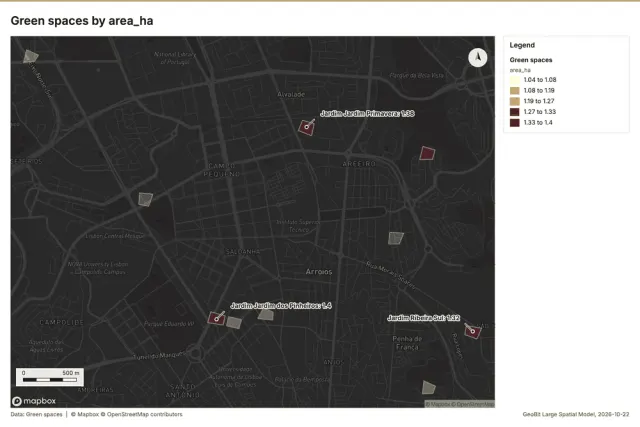Click the 1.33 to 1.4 legend swatch
The width and height of the screenshot is (640, 427).
tap(515, 122)
